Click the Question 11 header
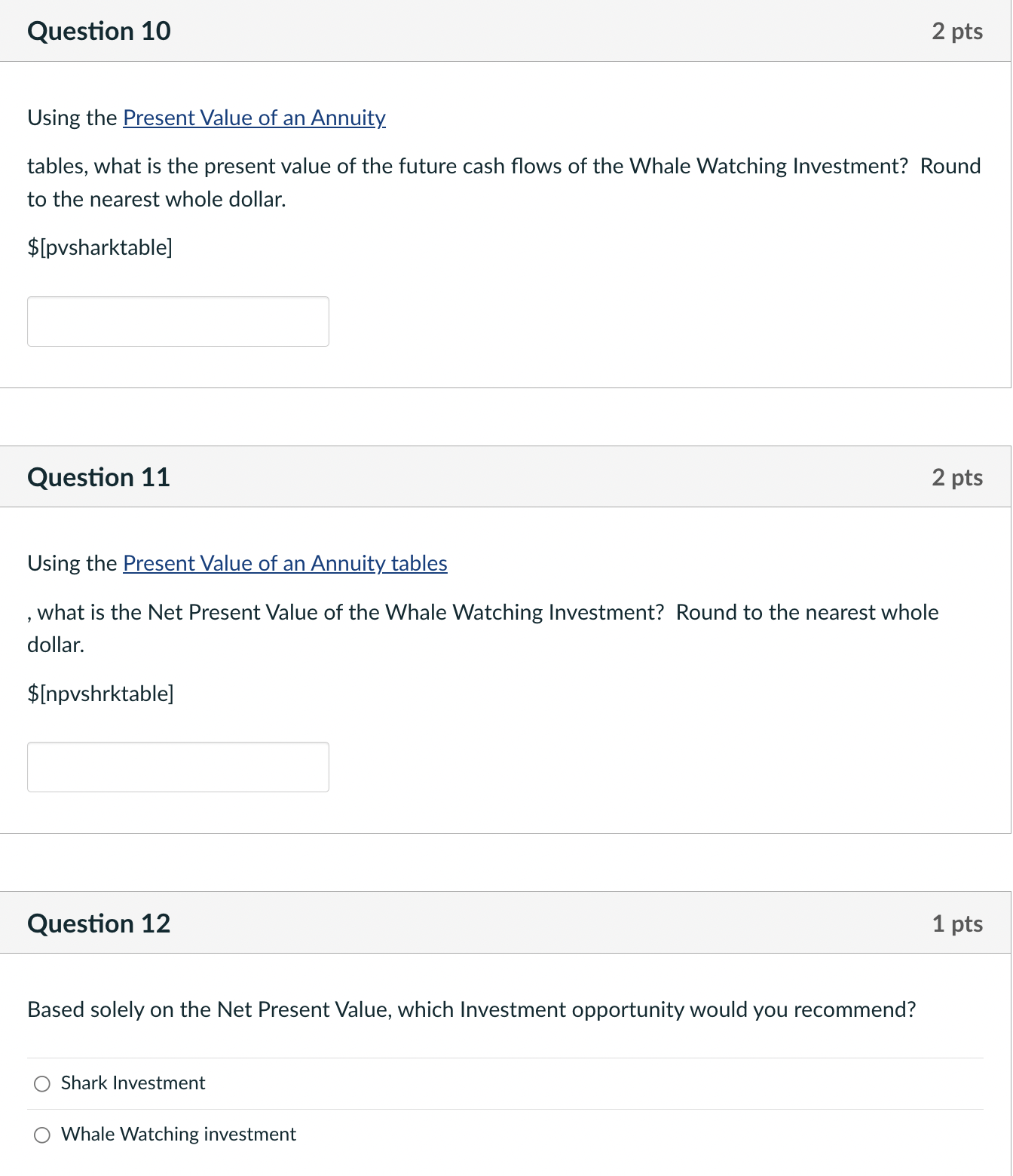This screenshot has width=1013, height=1176. [99, 476]
